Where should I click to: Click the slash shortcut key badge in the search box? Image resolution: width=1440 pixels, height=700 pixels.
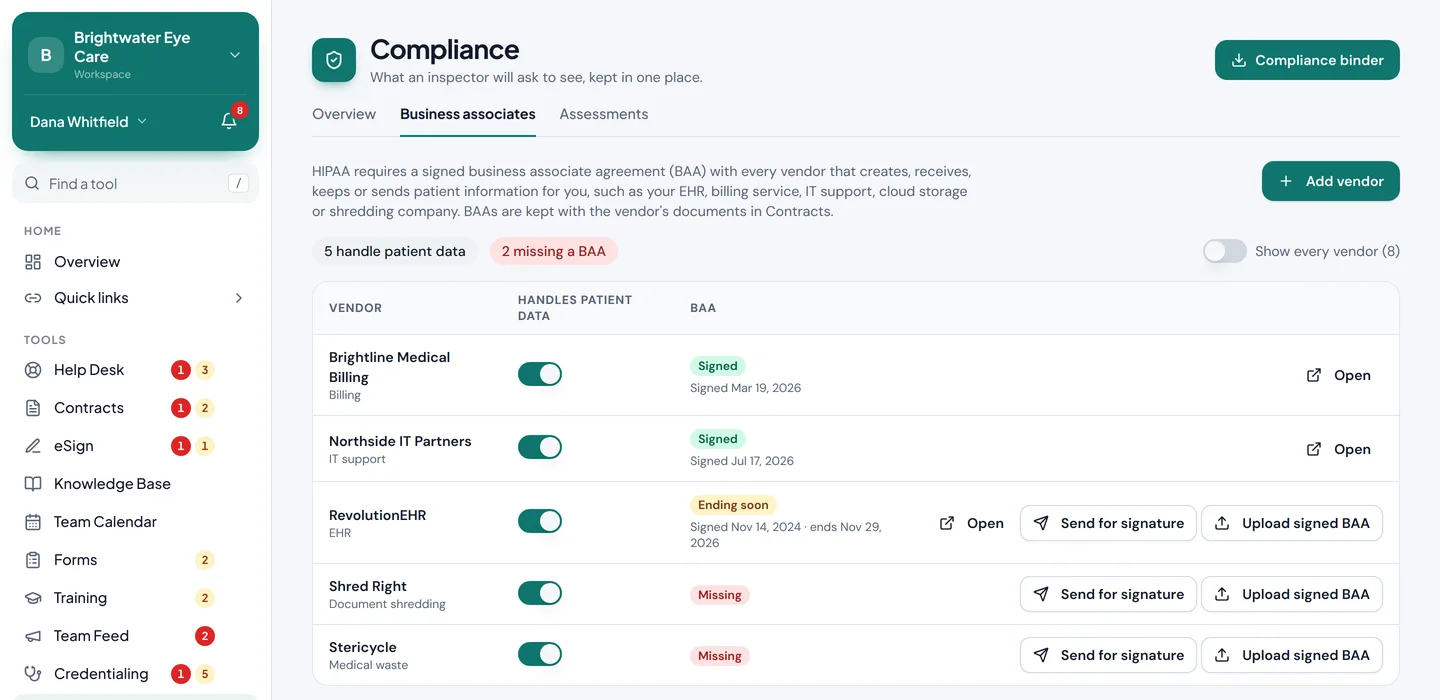click(x=238, y=183)
